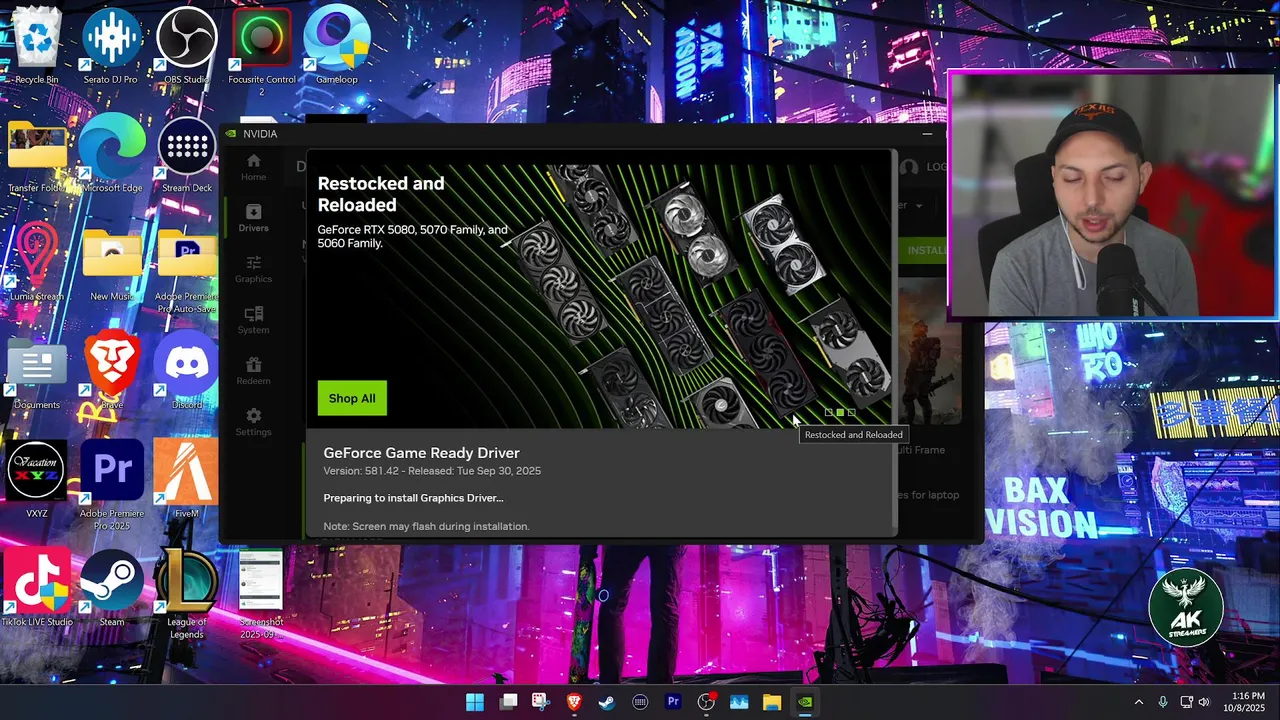Screen dimensions: 1280x720
Task: Open Redeem in the NVIDIA sidebar
Action: [x=253, y=371]
